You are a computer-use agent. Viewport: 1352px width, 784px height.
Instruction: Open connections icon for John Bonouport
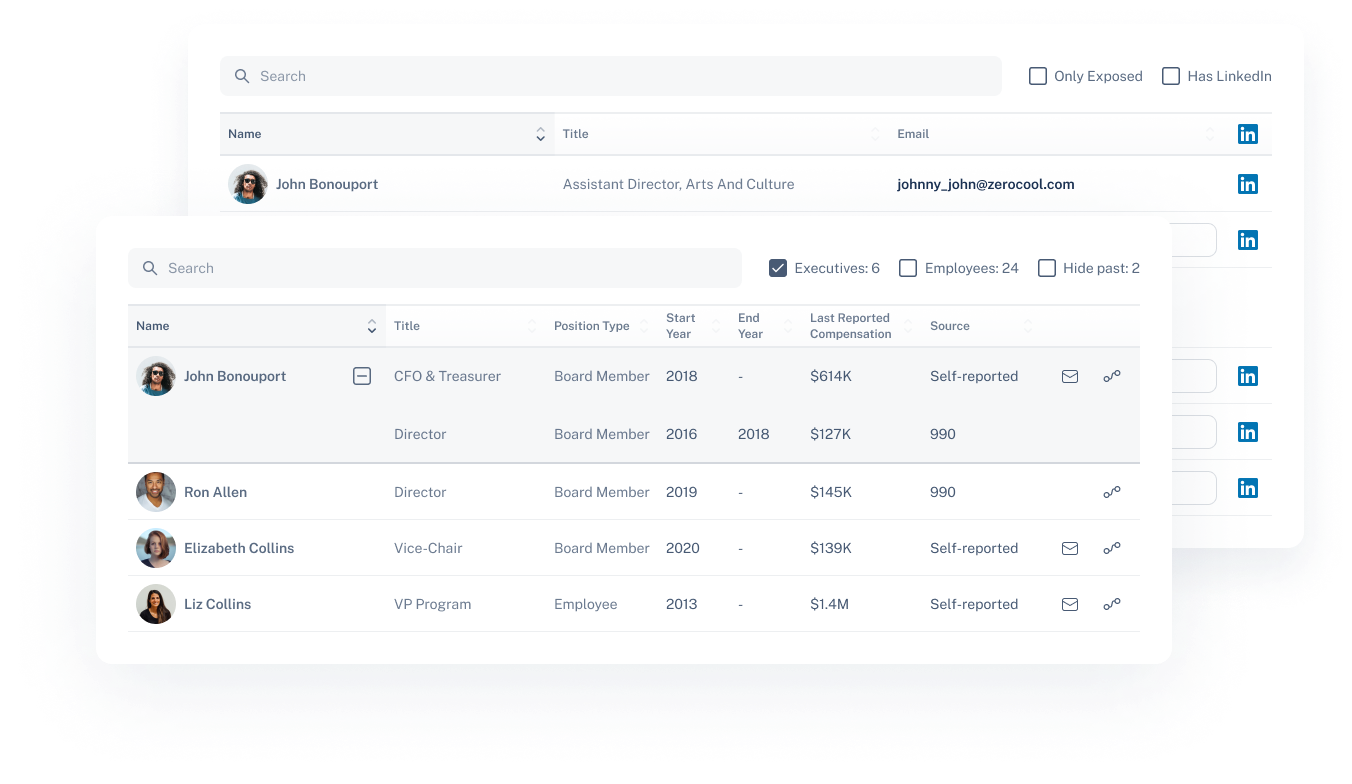pos(1111,376)
